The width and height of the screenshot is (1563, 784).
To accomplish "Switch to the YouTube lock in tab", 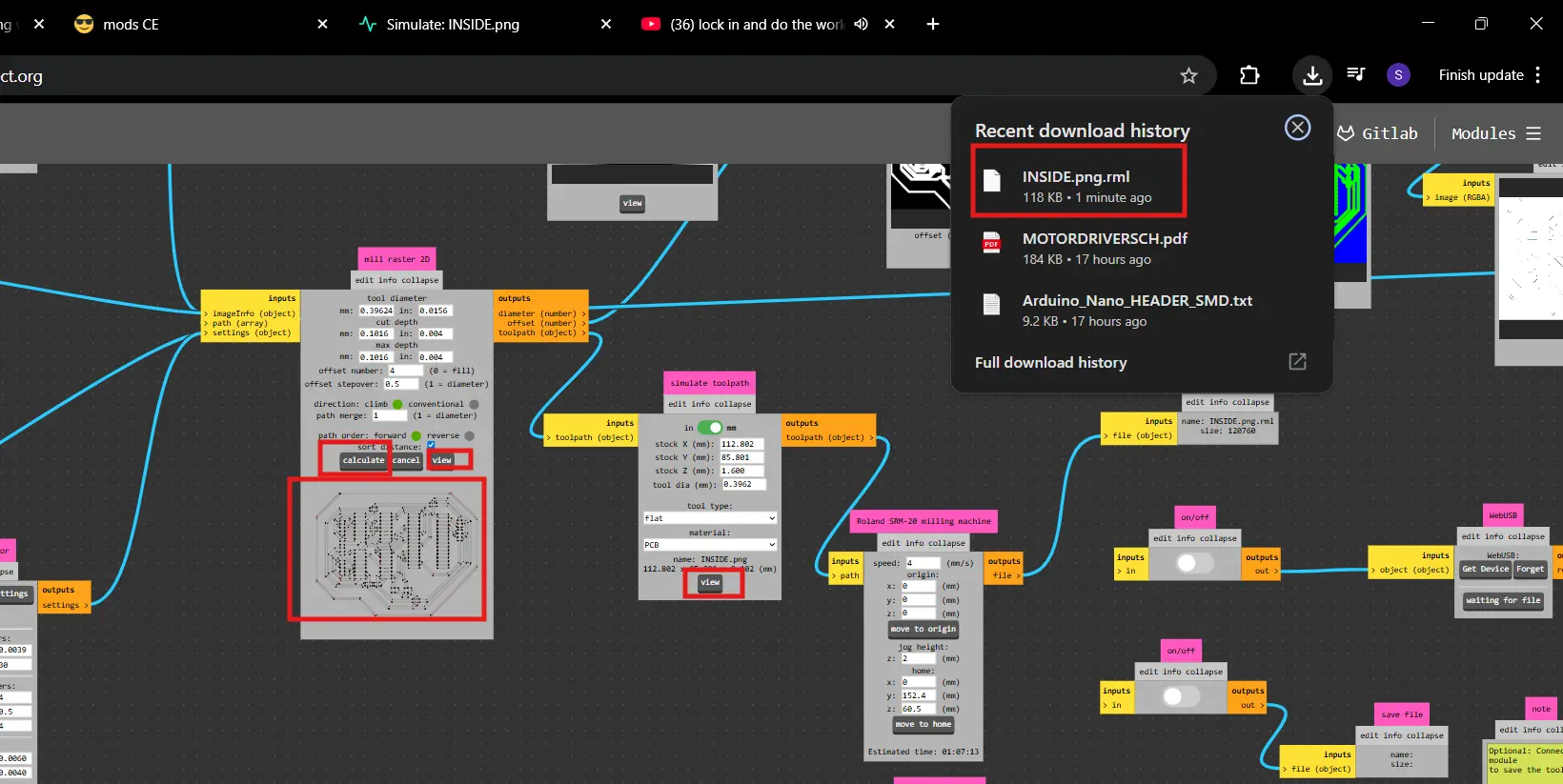I will pos(758,24).
